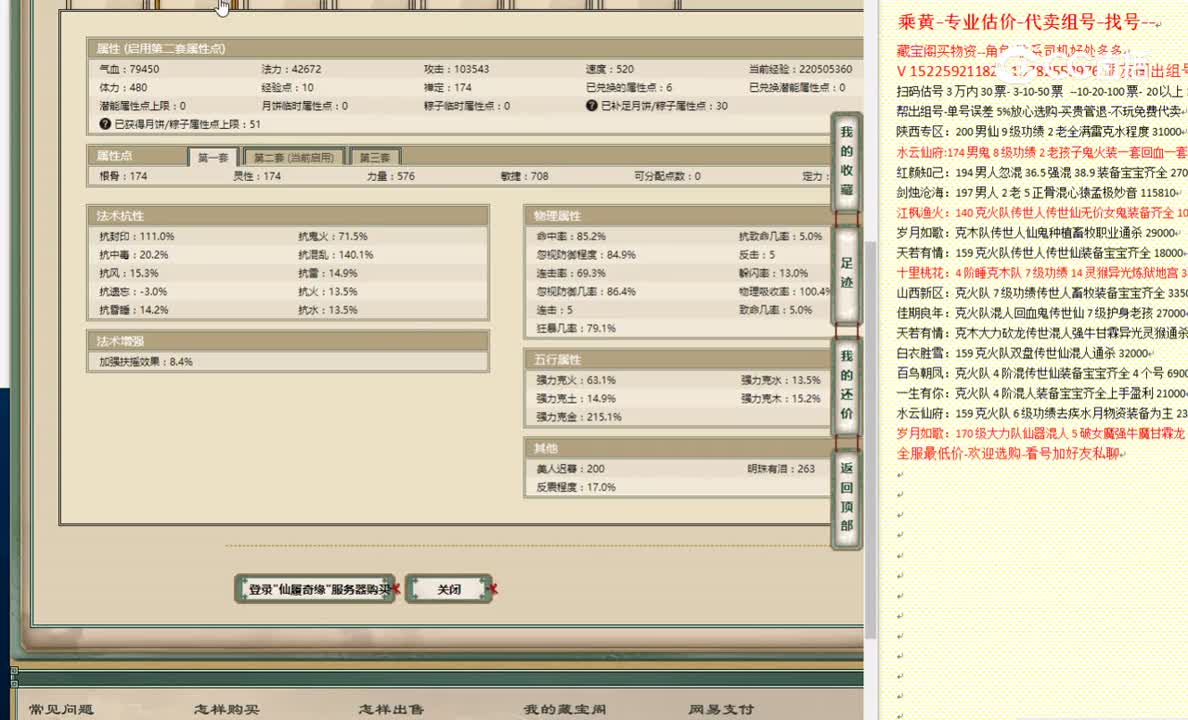Screen dimensions: 1188x720
Task: Switch to the 第三套 attribute tab
Action: [x=375, y=158]
